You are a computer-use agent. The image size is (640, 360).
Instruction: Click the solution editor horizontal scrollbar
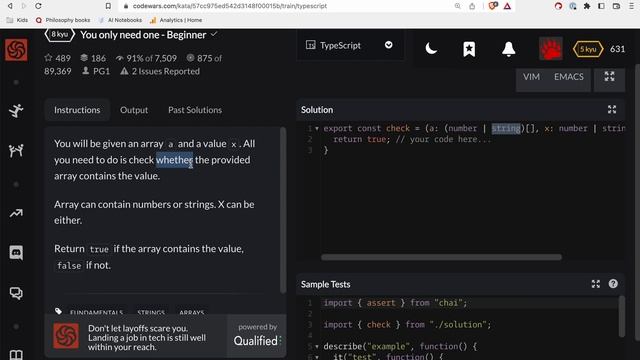coord(441,257)
